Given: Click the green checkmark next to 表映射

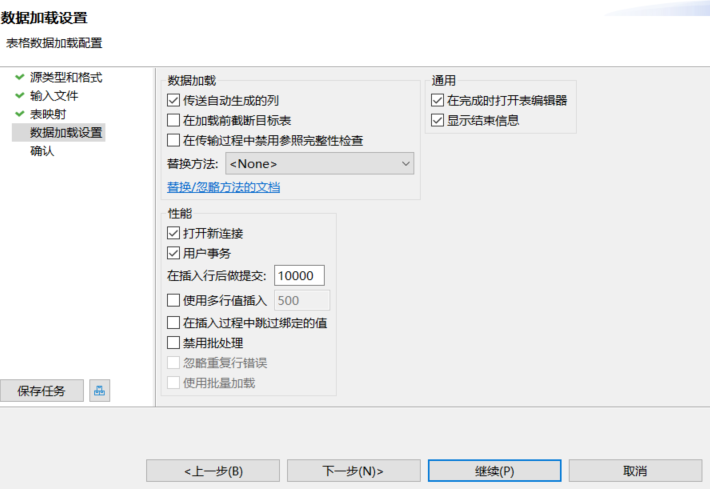Looking at the screenshot, I should point(19,114).
